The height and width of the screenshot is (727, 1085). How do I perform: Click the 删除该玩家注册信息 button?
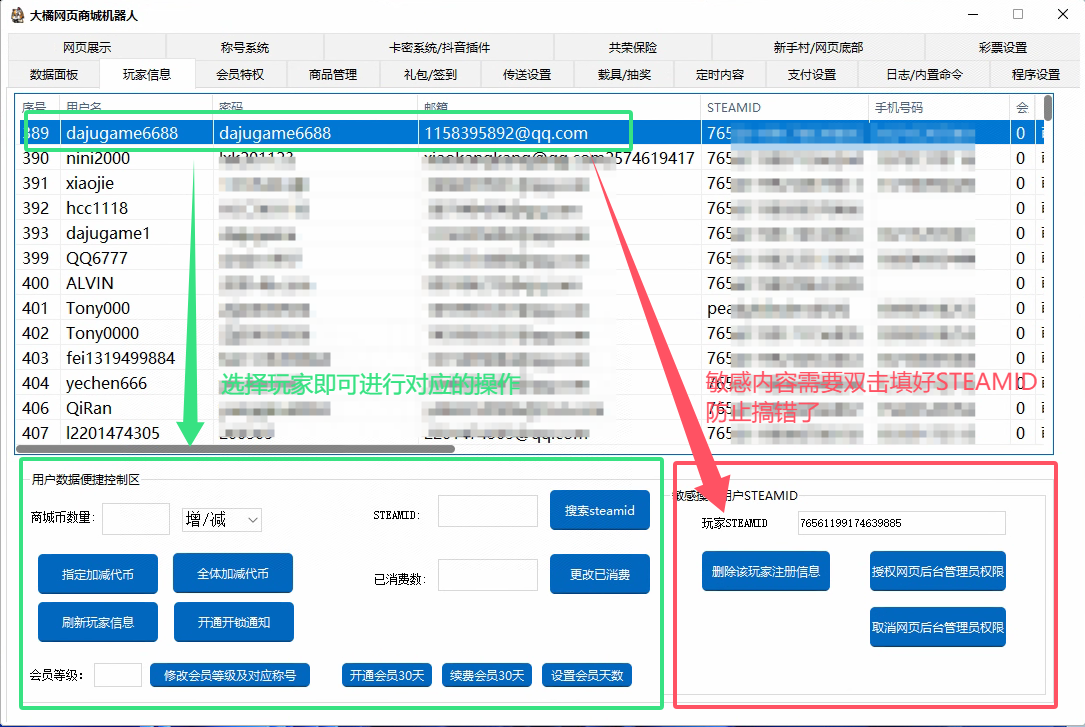(766, 571)
